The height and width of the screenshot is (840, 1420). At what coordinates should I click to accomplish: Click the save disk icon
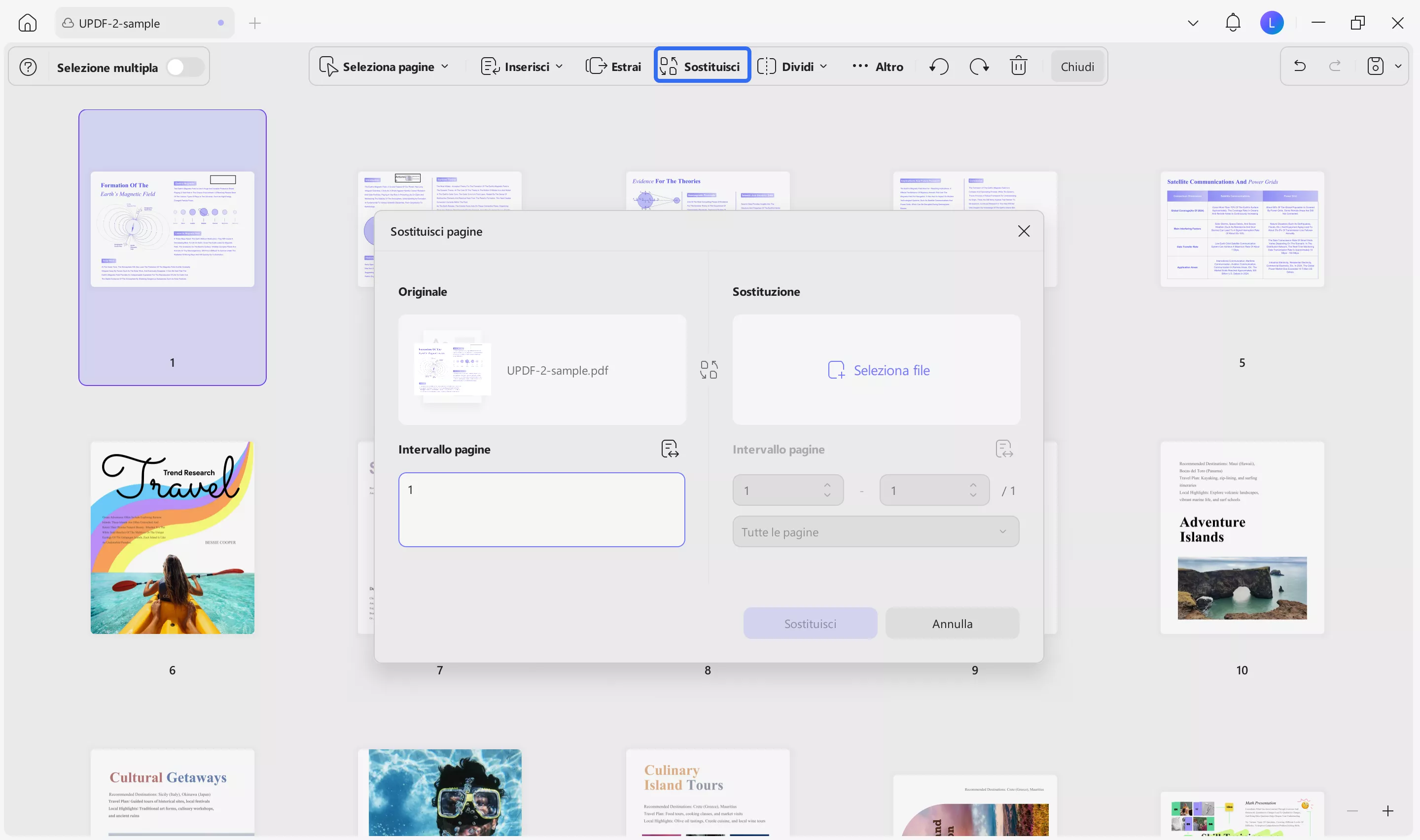point(1375,66)
